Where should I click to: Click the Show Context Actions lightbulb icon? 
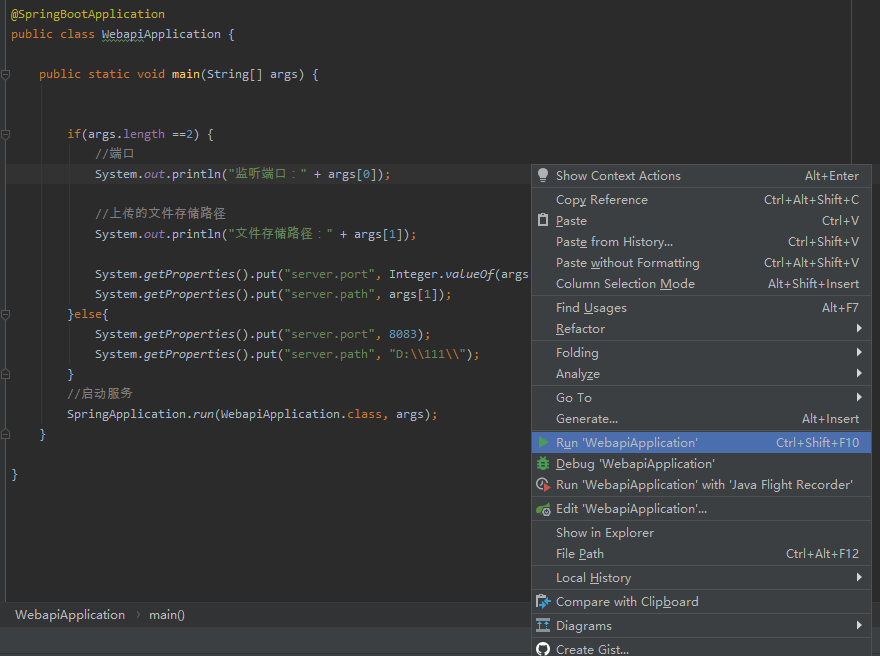pos(543,175)
